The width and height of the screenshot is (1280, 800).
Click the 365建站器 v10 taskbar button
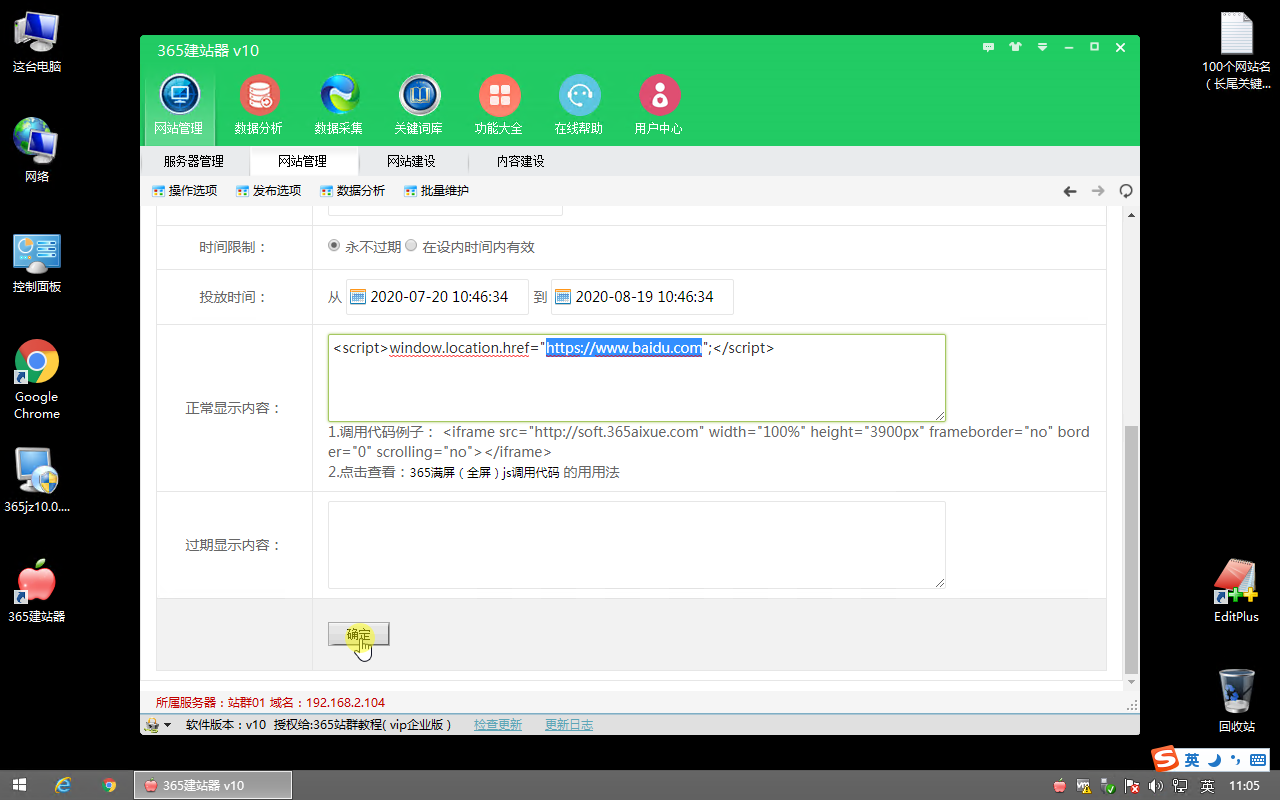point(213,785)
